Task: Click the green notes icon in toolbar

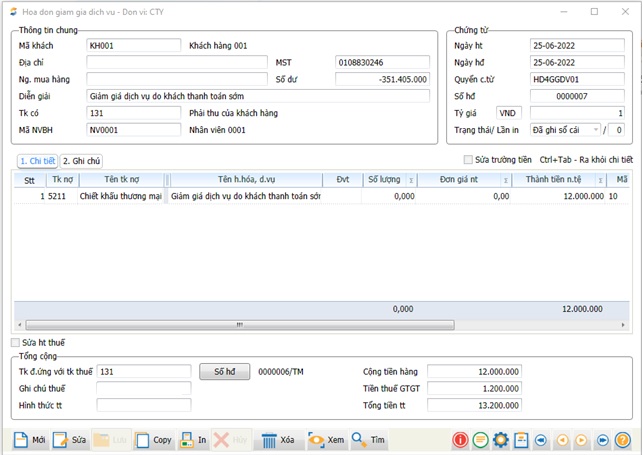Action: pyautogui.click(x=480, y=440)
